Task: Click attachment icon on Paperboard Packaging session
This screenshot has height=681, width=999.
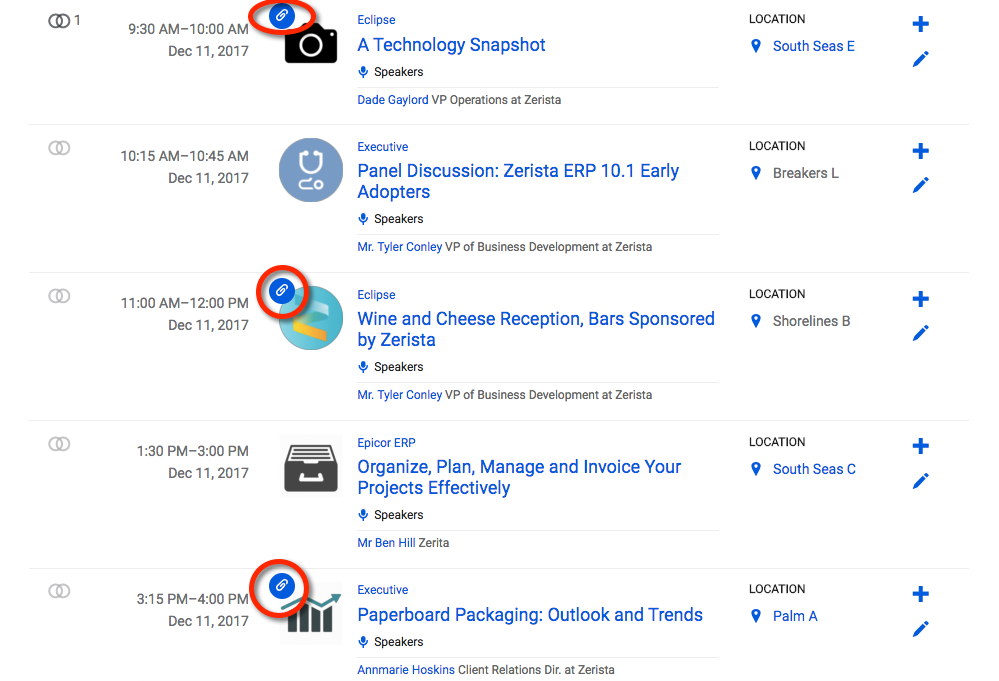Action: point(282,585)
